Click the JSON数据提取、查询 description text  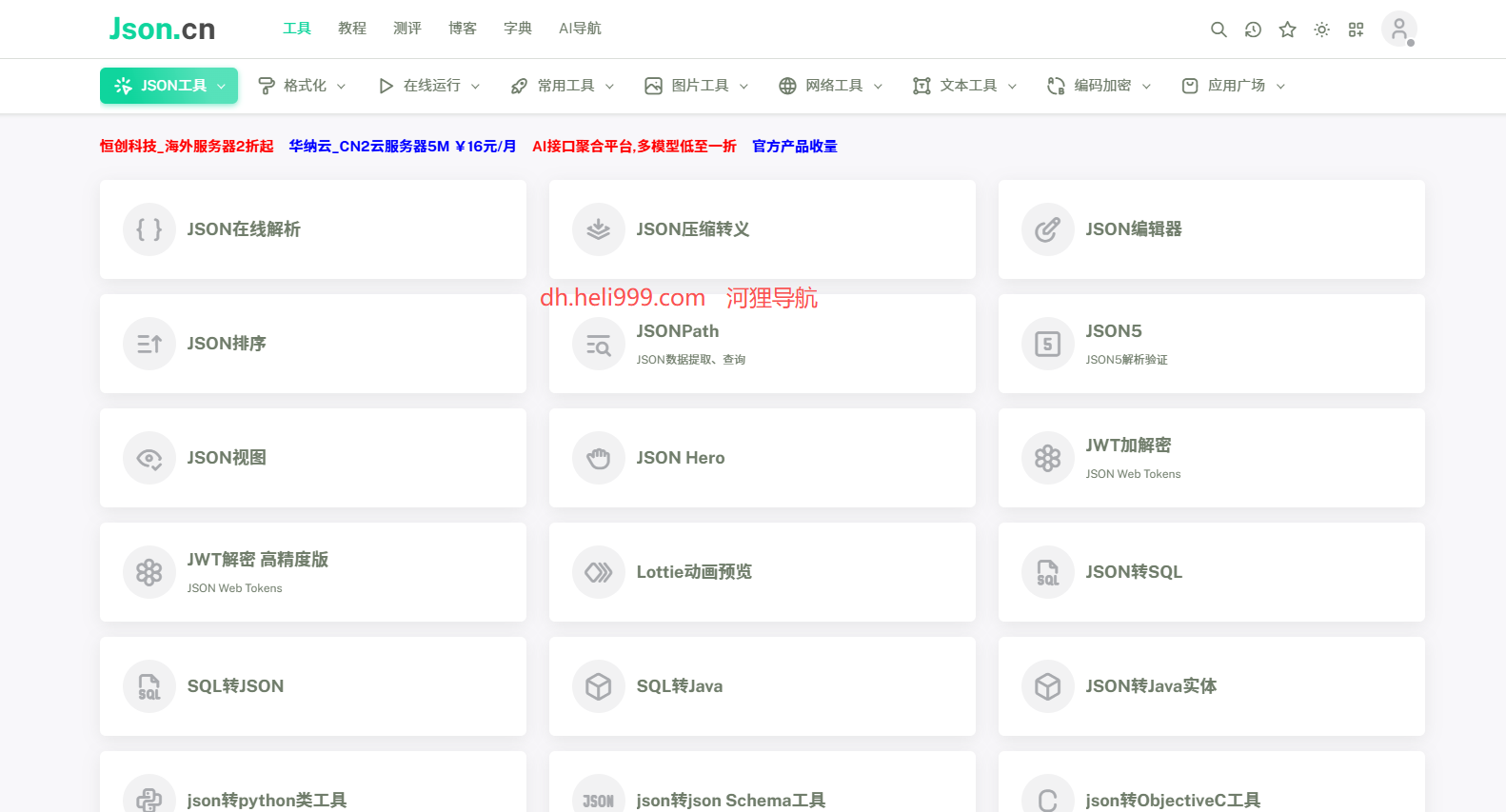[691, 360]
